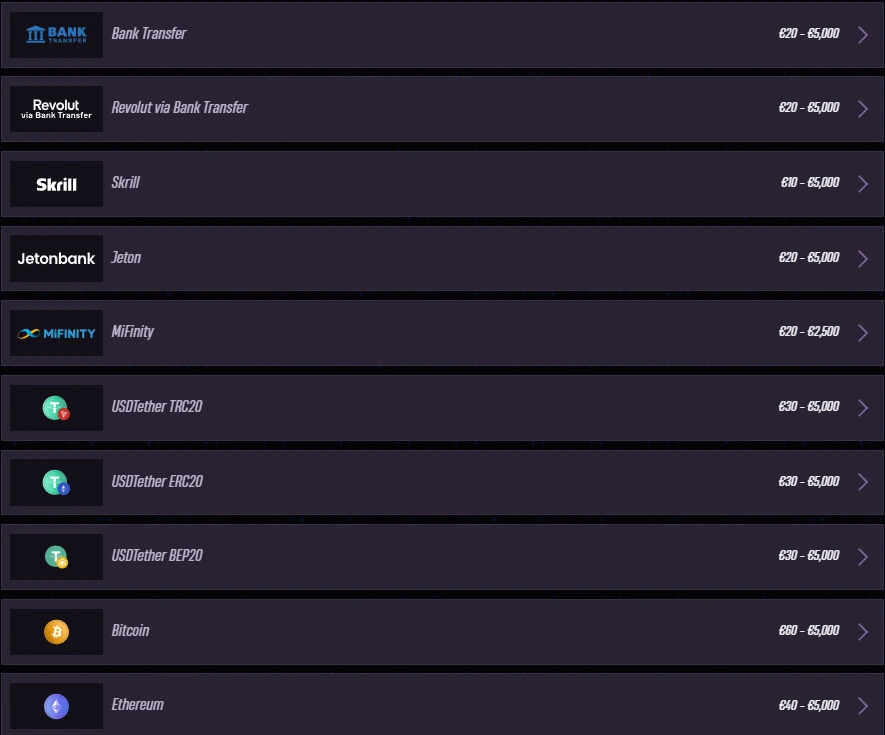Click the Bank Transfer bank icon
Screen dimensions: 885x735
click(56, 33)
